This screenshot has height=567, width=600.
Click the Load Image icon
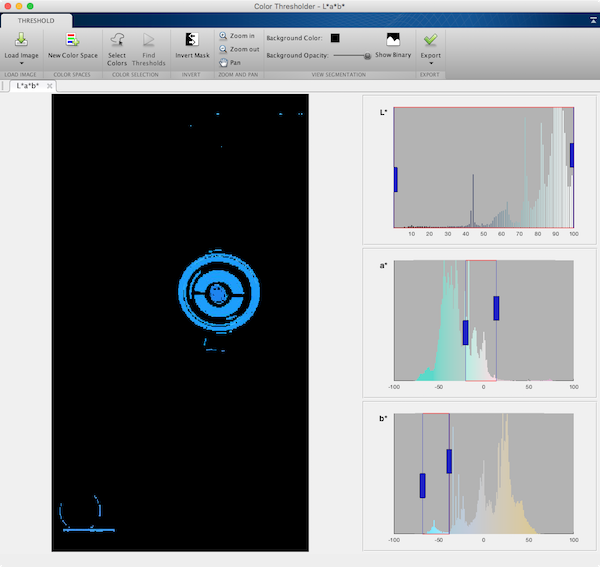pos(21,40)
